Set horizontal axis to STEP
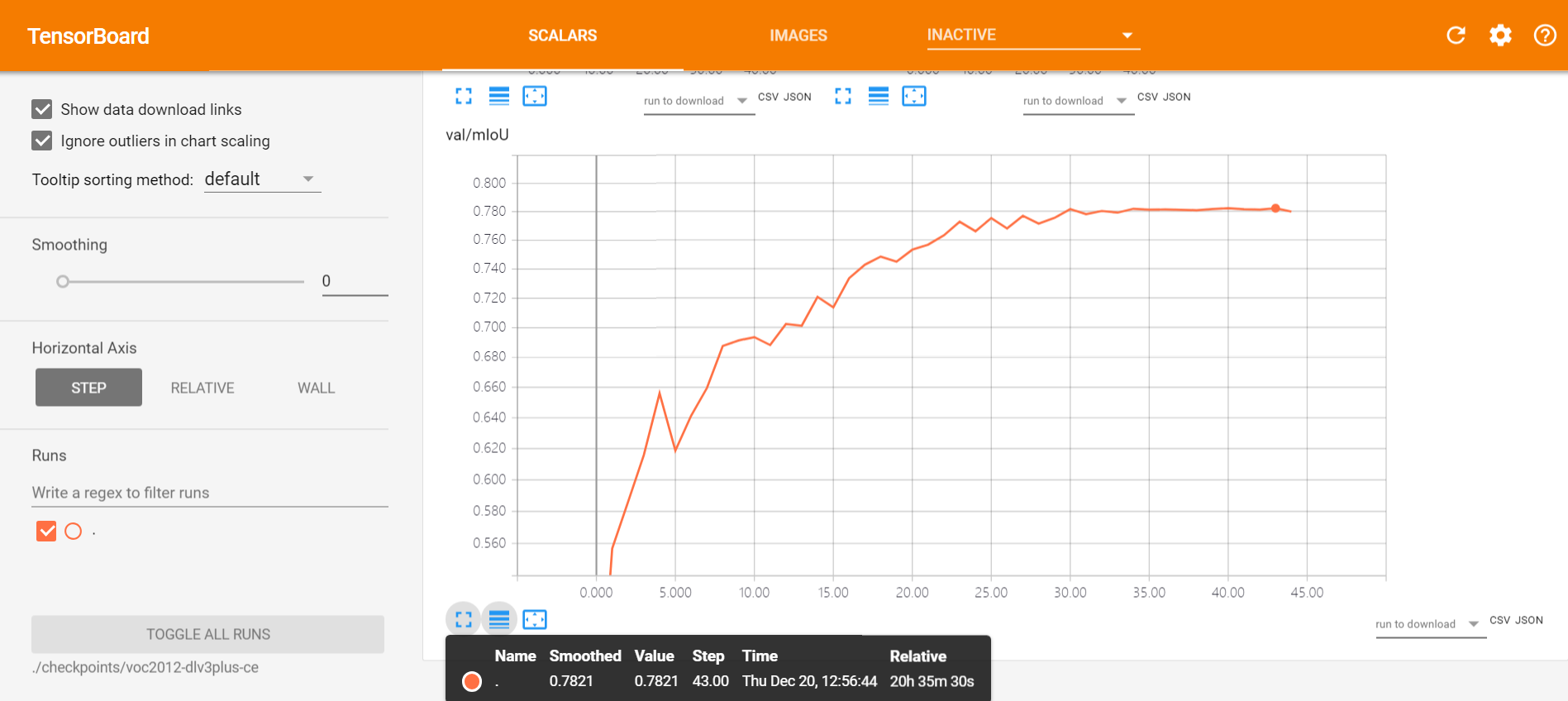 click(88, 388)
